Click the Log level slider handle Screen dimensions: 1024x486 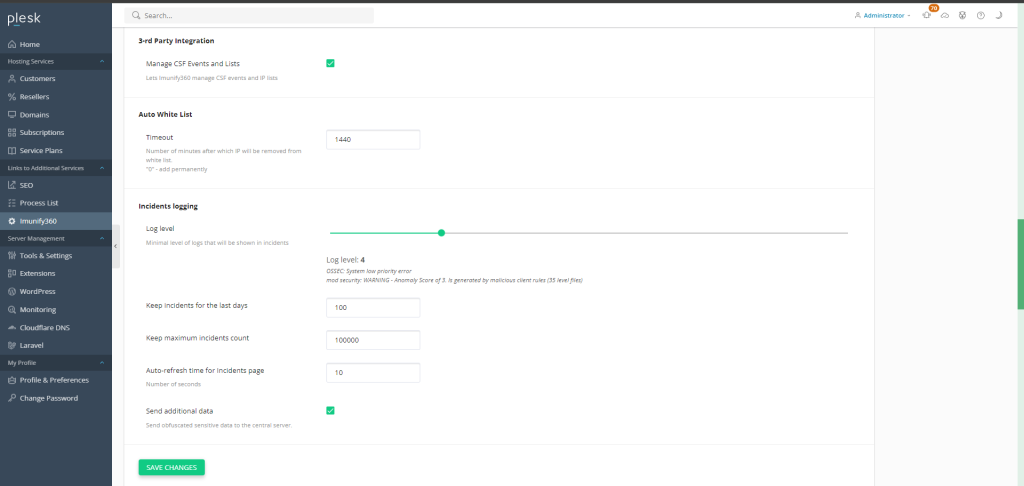(x=441, y=232)
